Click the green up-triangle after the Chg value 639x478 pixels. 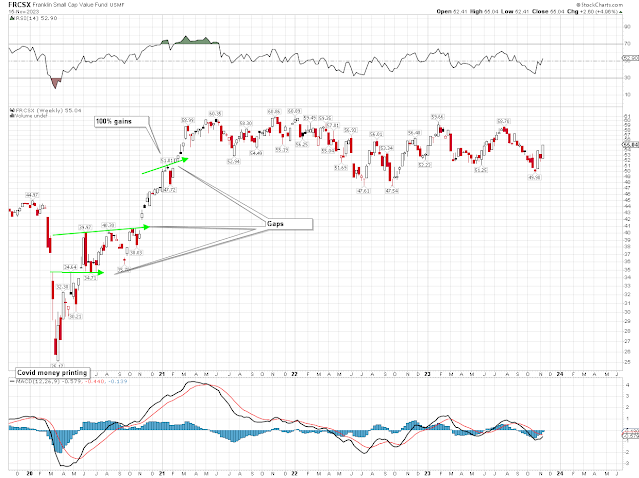pos(621,12)
